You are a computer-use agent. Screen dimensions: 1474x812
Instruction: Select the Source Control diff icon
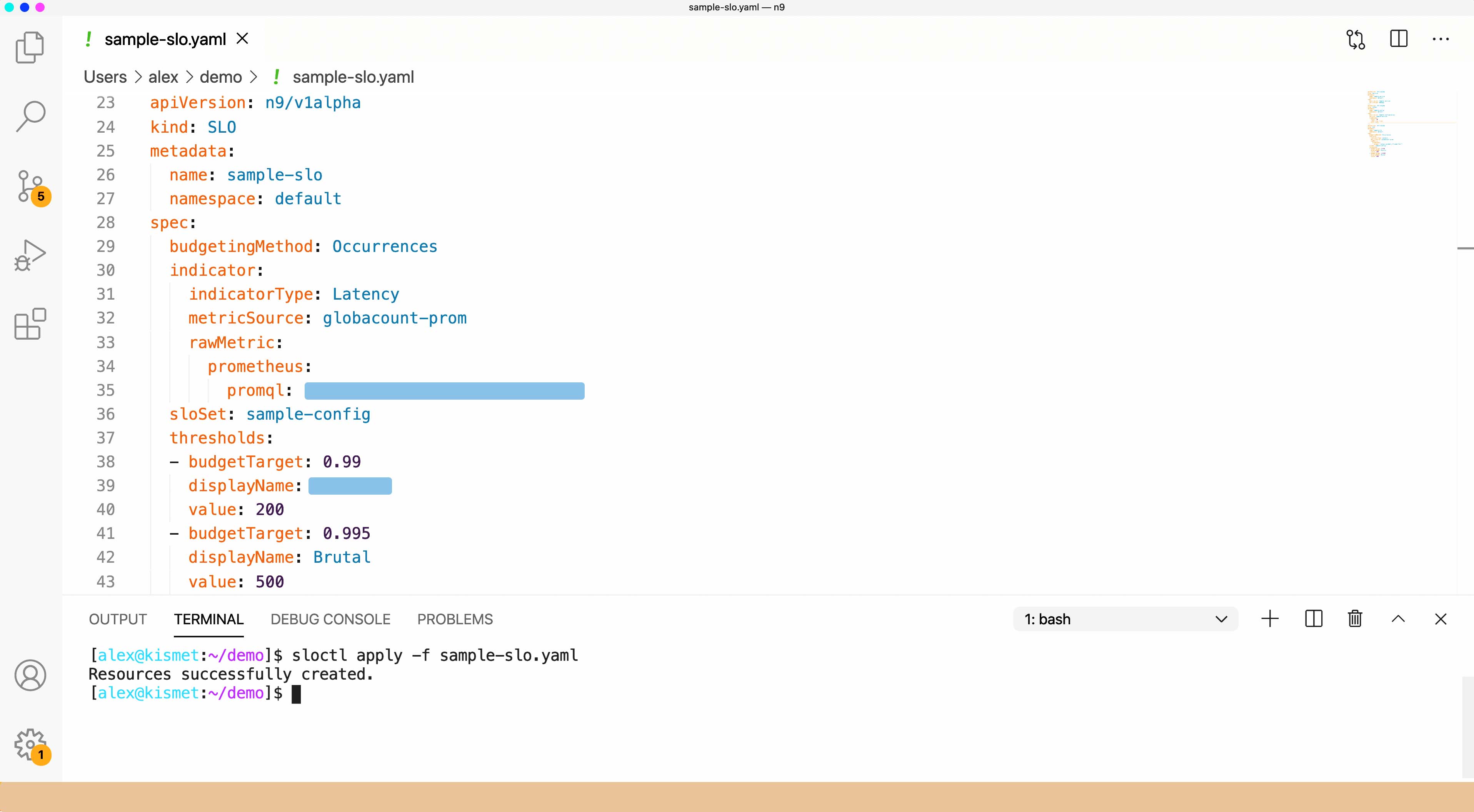[x=1357, y=39]
